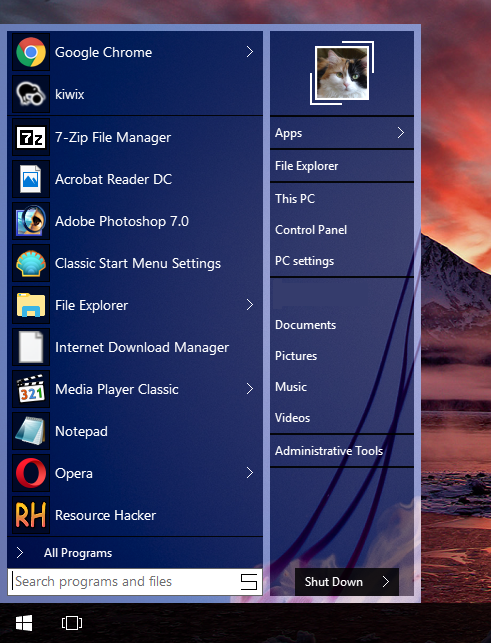Click the Acrobat Reader DC label
The image size is (491, 643).
[113, 179]
